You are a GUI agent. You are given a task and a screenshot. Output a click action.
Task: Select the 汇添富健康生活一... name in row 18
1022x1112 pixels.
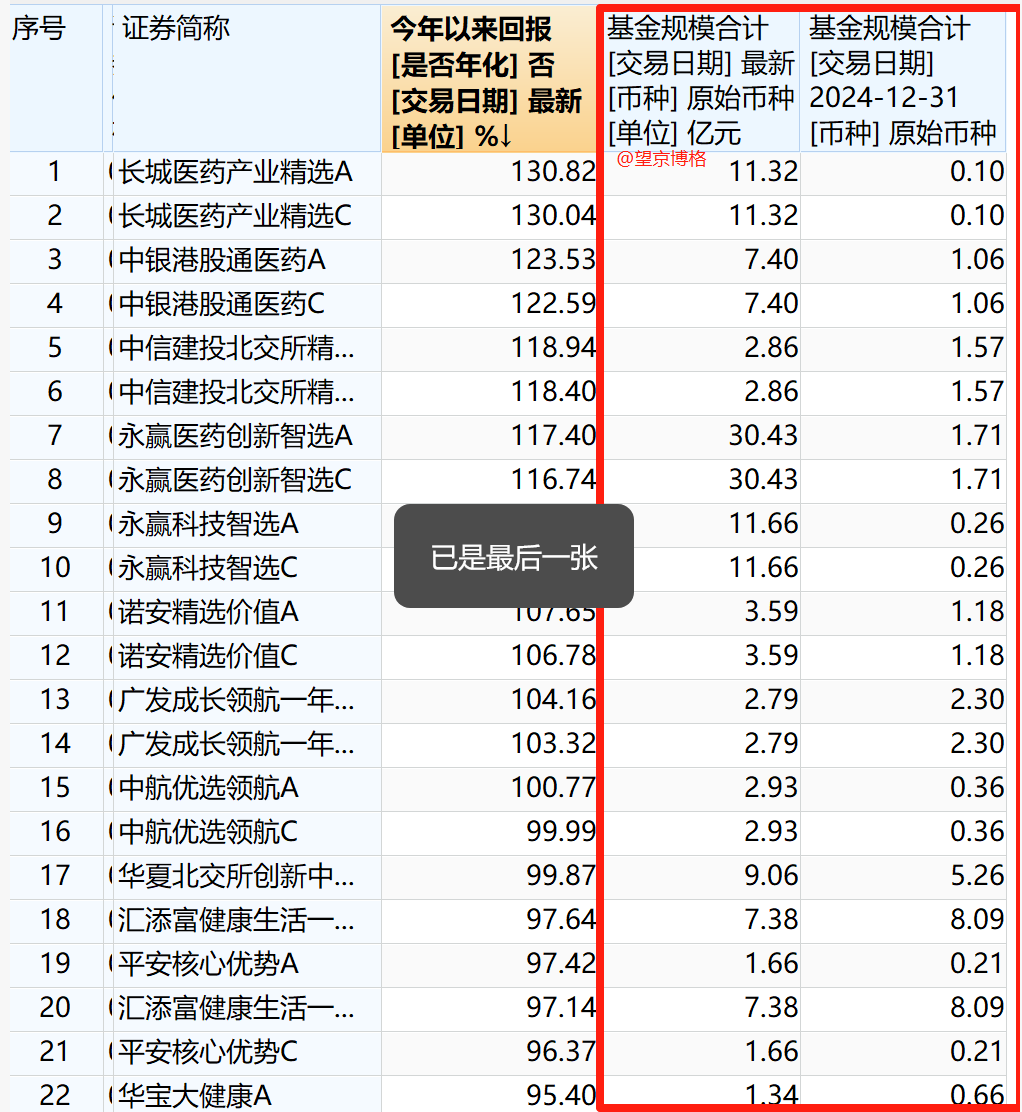(x=236, y=920)
